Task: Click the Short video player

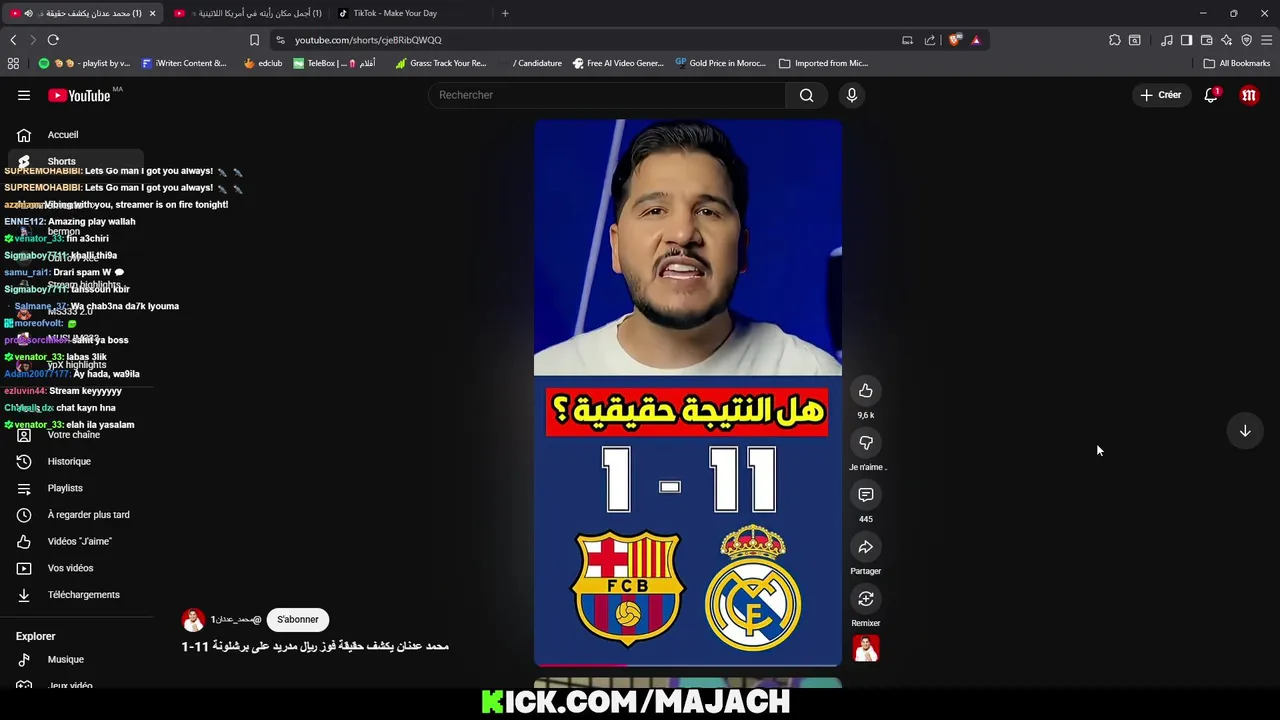Action: click(688, 392)
